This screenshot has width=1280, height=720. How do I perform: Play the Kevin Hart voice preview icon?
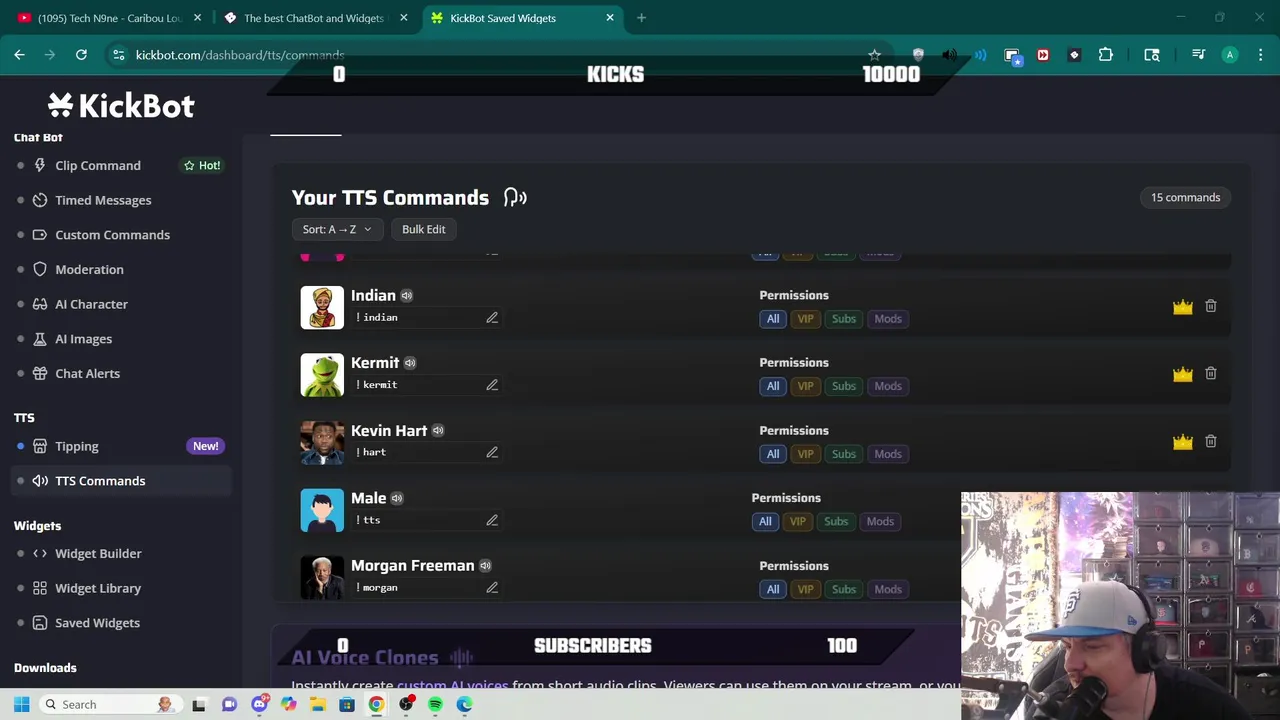click(x=438, y=431)
